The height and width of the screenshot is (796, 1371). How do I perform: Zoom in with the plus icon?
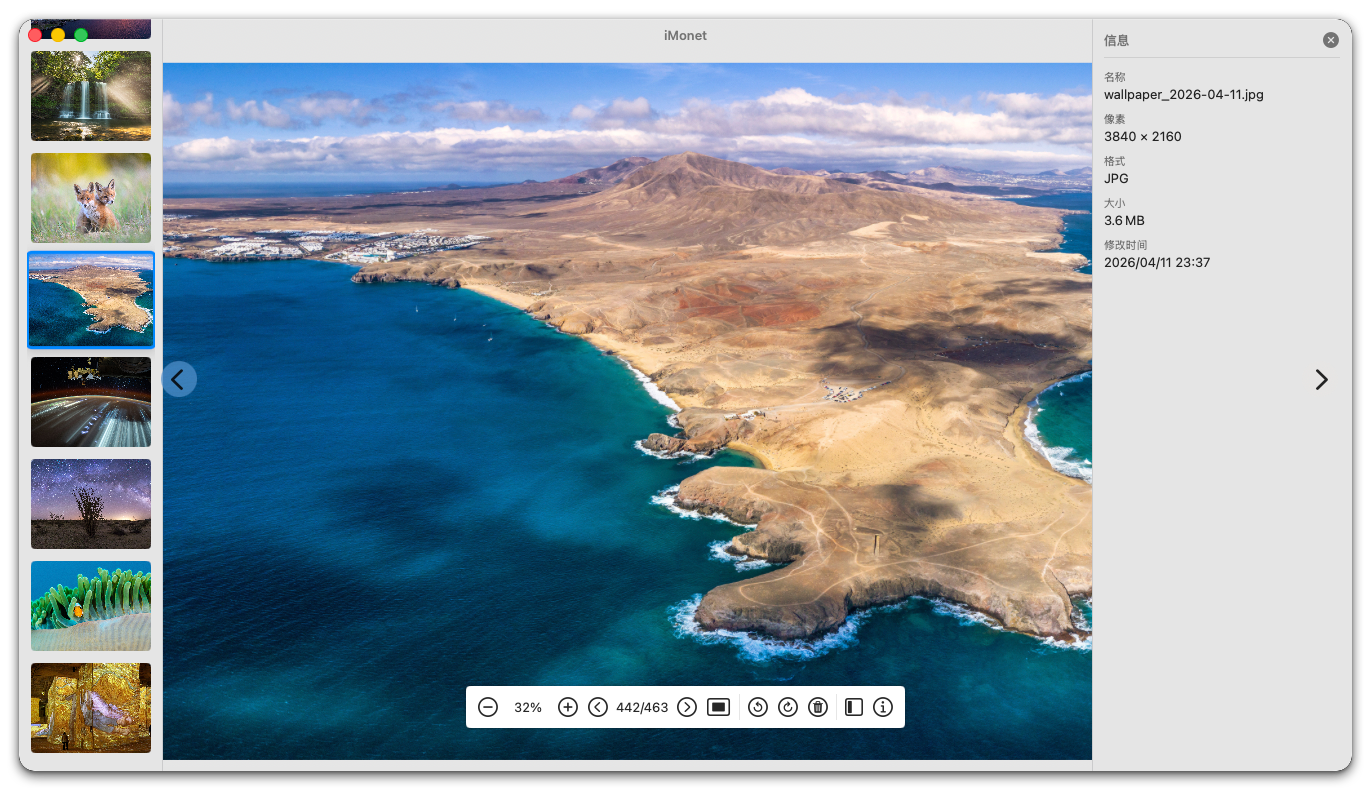pyautogui.click(x=568, y=707)
